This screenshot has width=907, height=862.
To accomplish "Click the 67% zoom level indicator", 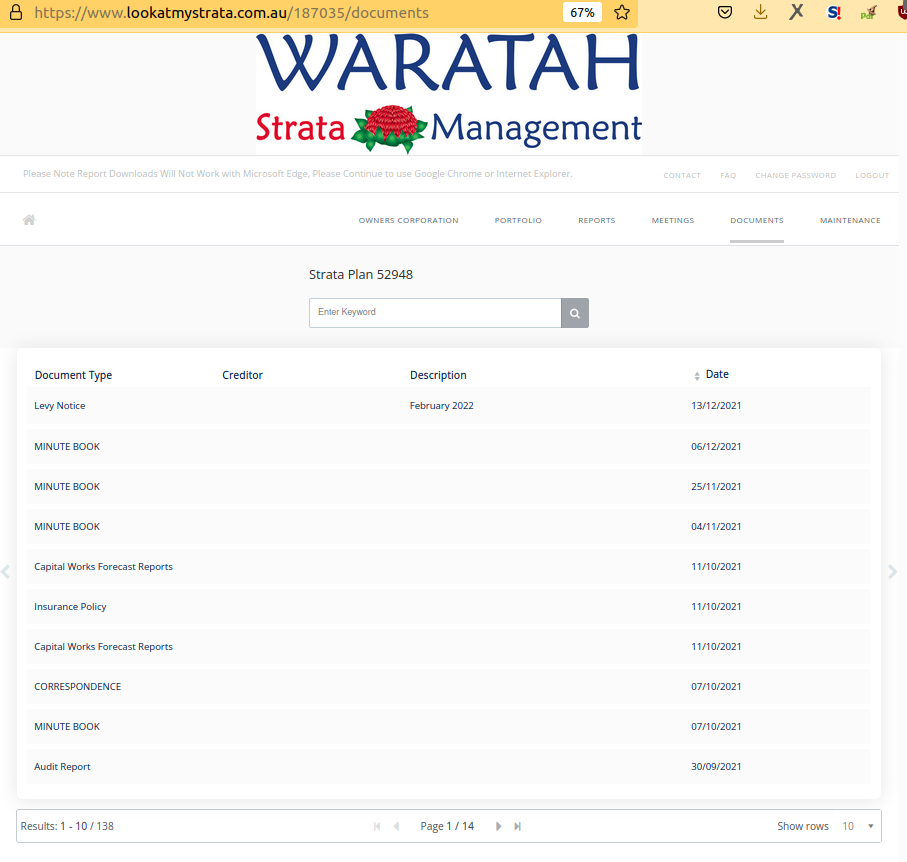I will (x=582, y=13).
